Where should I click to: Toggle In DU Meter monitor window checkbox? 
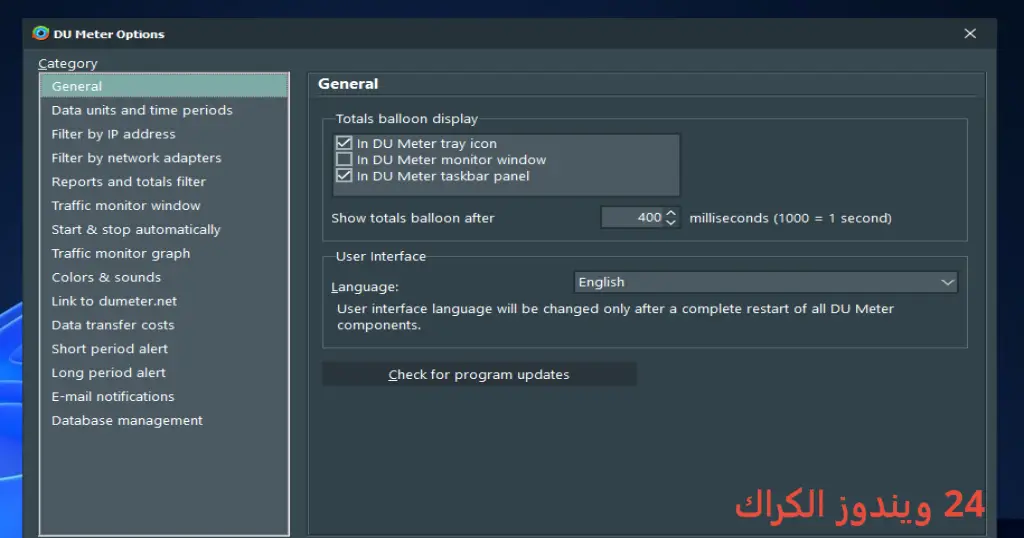coord(344,159)
